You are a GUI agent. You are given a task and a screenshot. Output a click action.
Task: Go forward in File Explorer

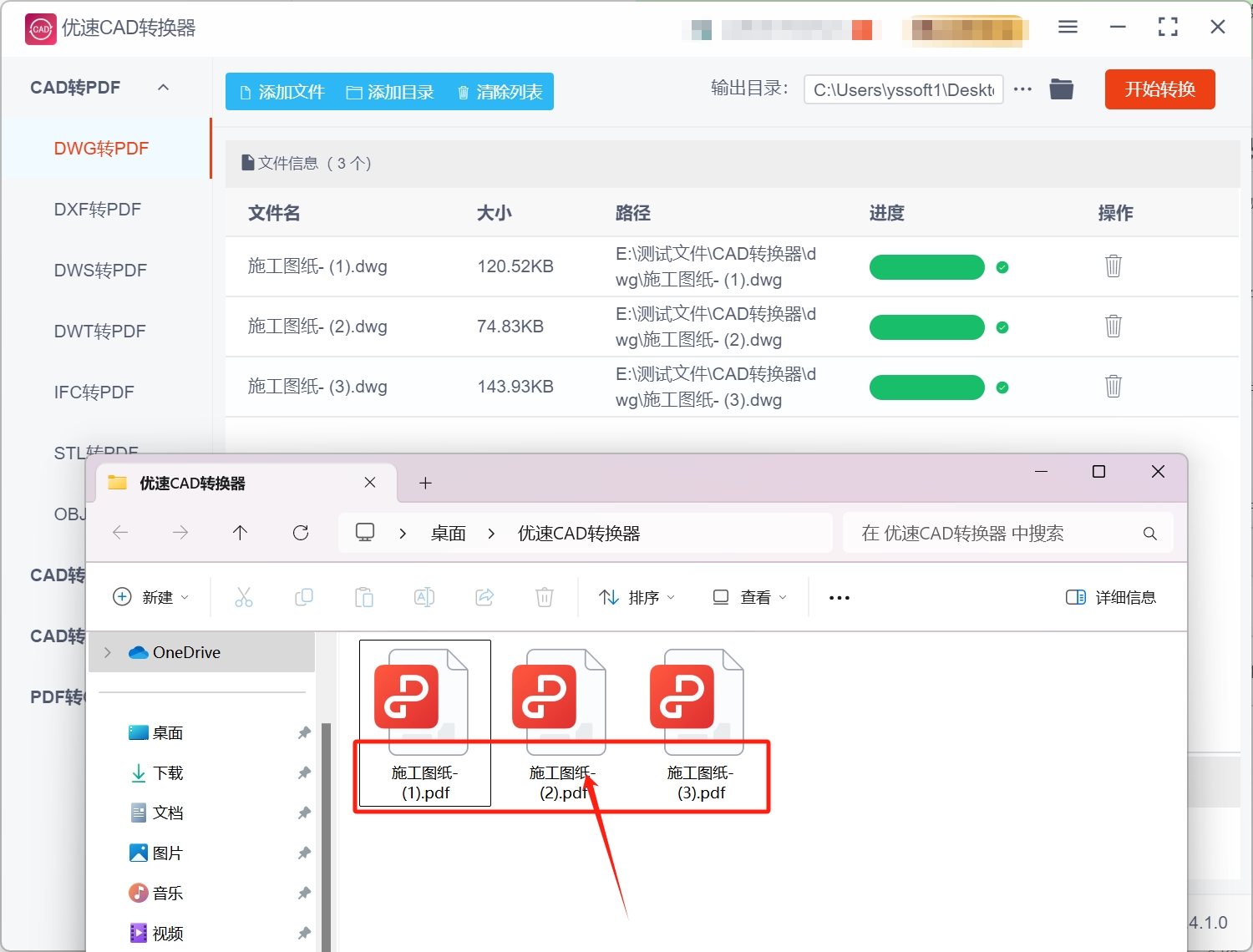tap(180, 533)
